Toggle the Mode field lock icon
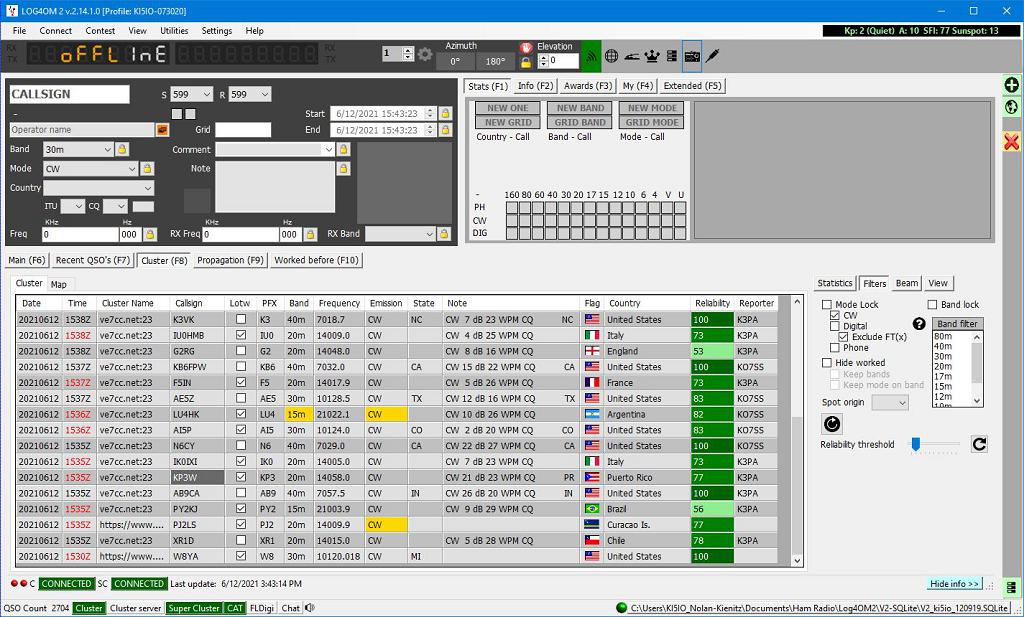This screenshot has height=617, width=1024. (x=148, y=168)
